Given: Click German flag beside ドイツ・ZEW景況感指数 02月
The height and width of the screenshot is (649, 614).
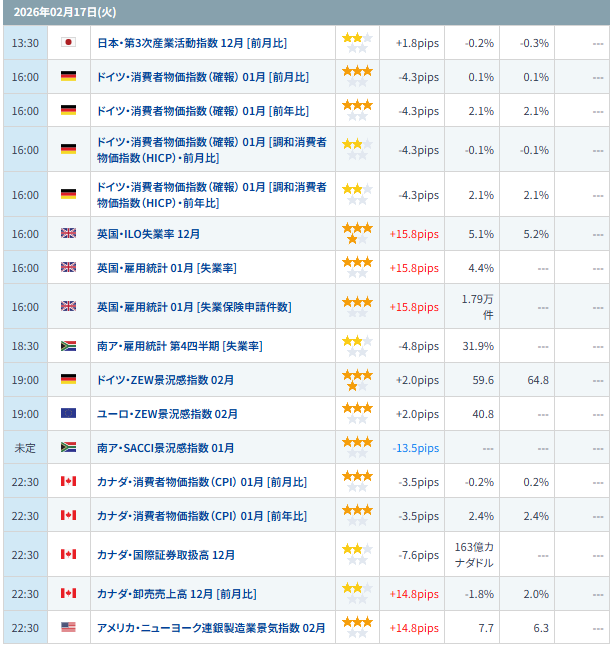Looking at the screenshot, I should click(68, 380).
